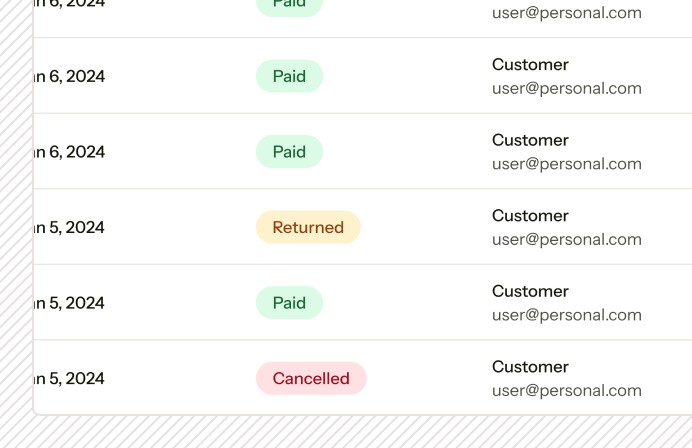Screen dimensions: 692x448
Task: Select the date cell of the Cancelled order
Action: tap(69, 378)
